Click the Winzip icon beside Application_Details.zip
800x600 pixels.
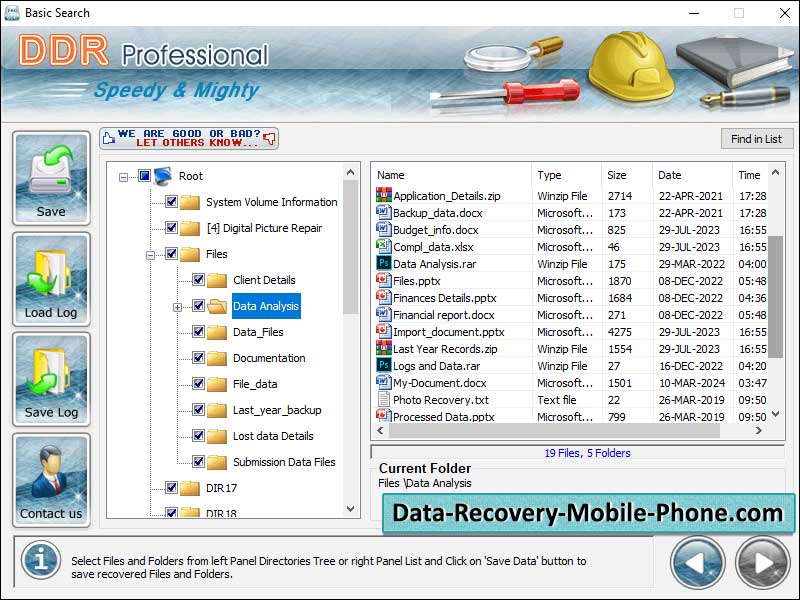point(384,195)
